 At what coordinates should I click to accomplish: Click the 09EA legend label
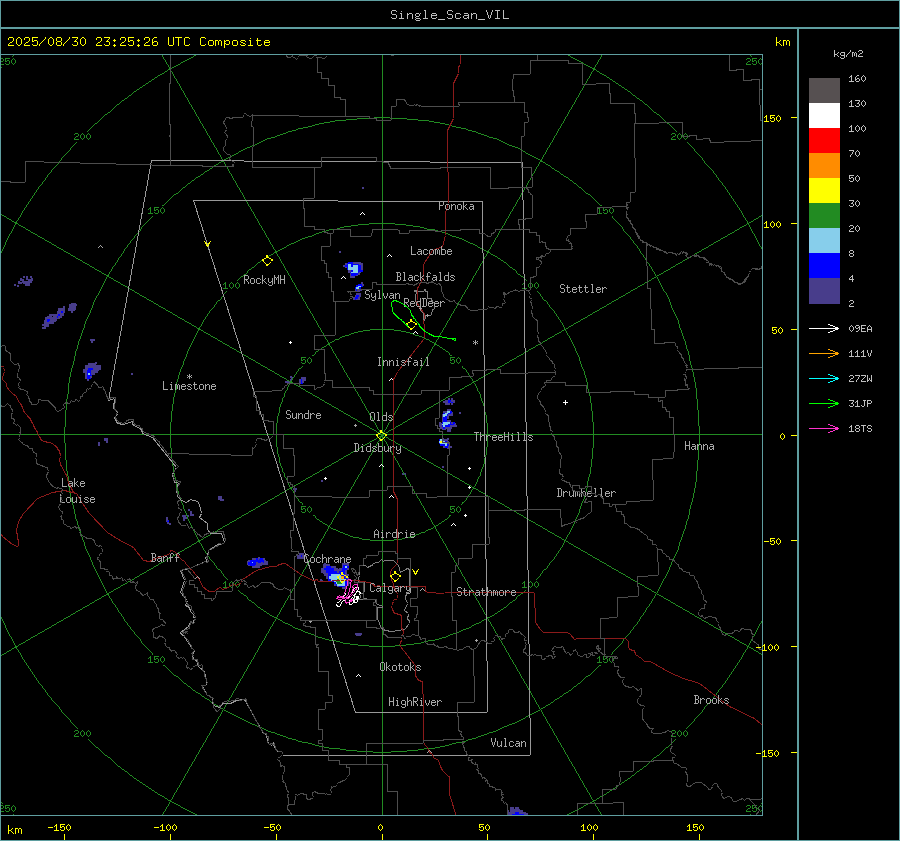click(x=860, y=328)
